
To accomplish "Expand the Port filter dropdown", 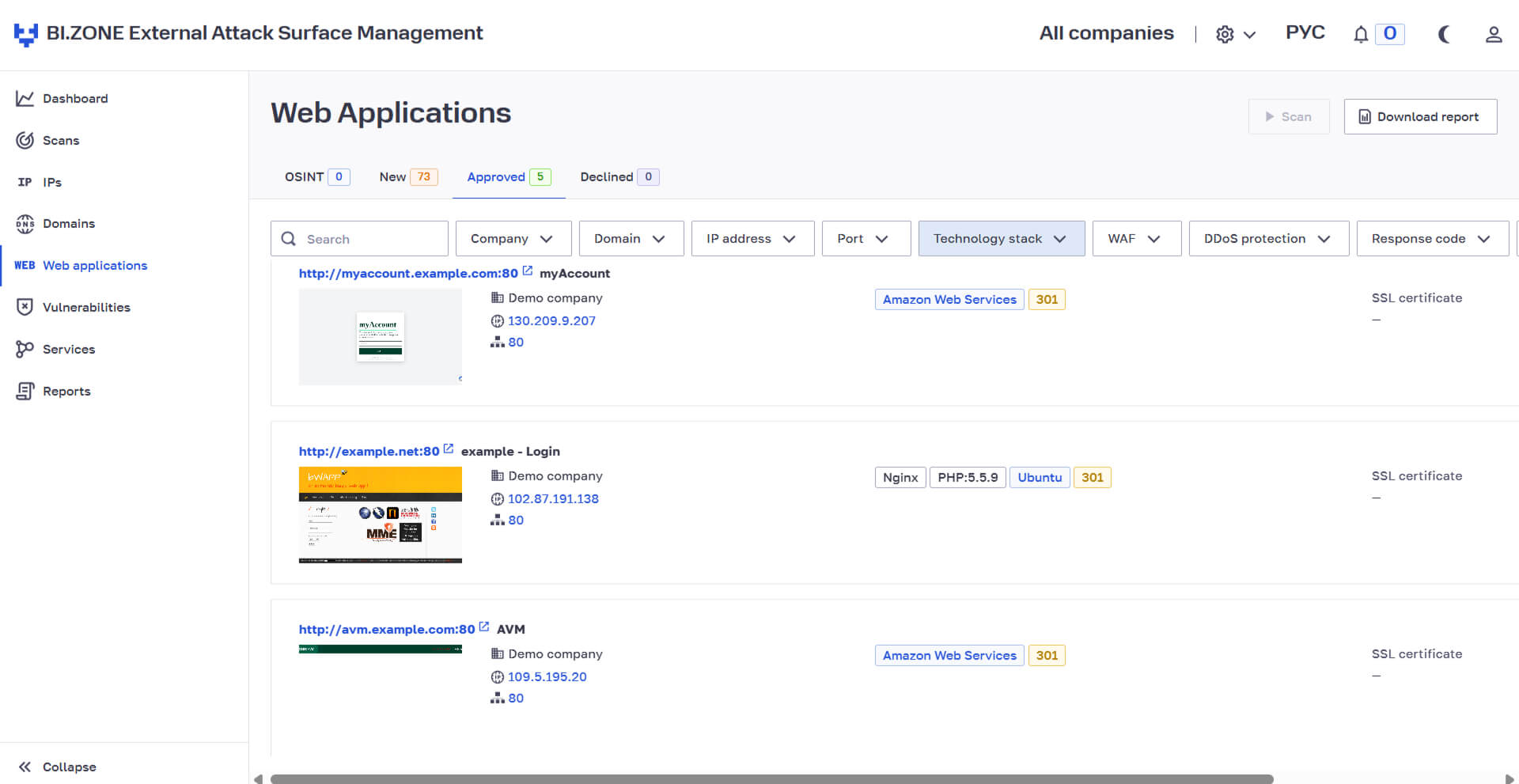I will [x=866, y=239].
